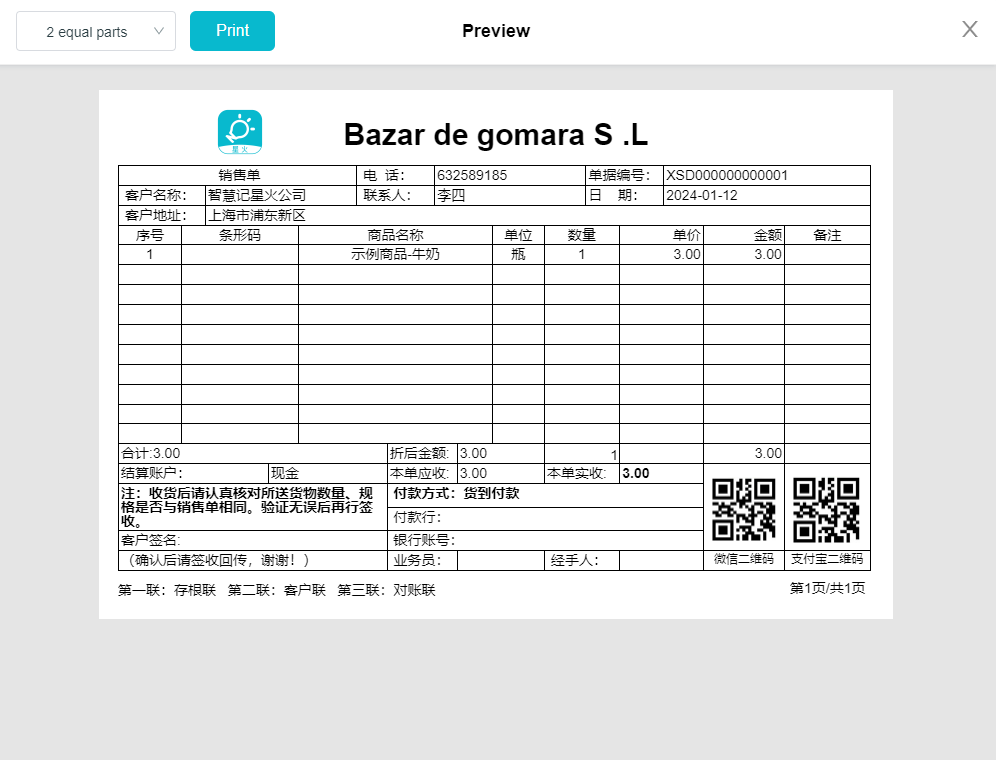Click the Preview title text
This screenshot has width=996, height=760.
click(496, 31)
